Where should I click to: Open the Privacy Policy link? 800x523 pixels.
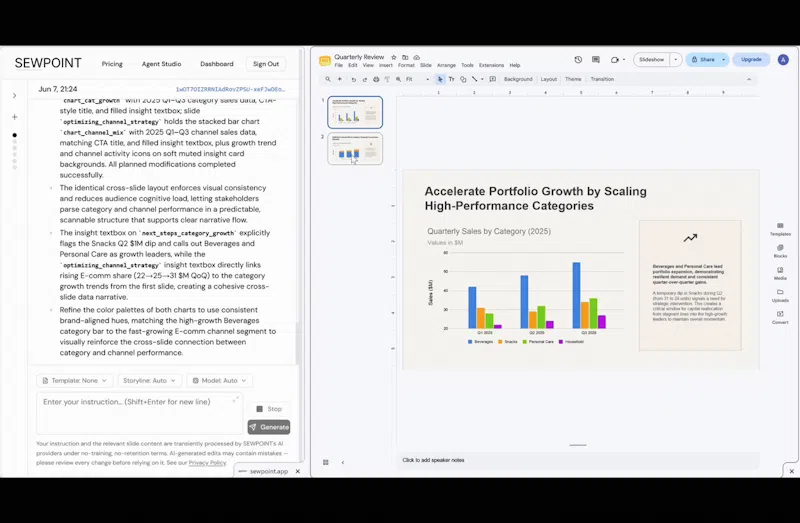pyautogui.click(x=207, y=463)
